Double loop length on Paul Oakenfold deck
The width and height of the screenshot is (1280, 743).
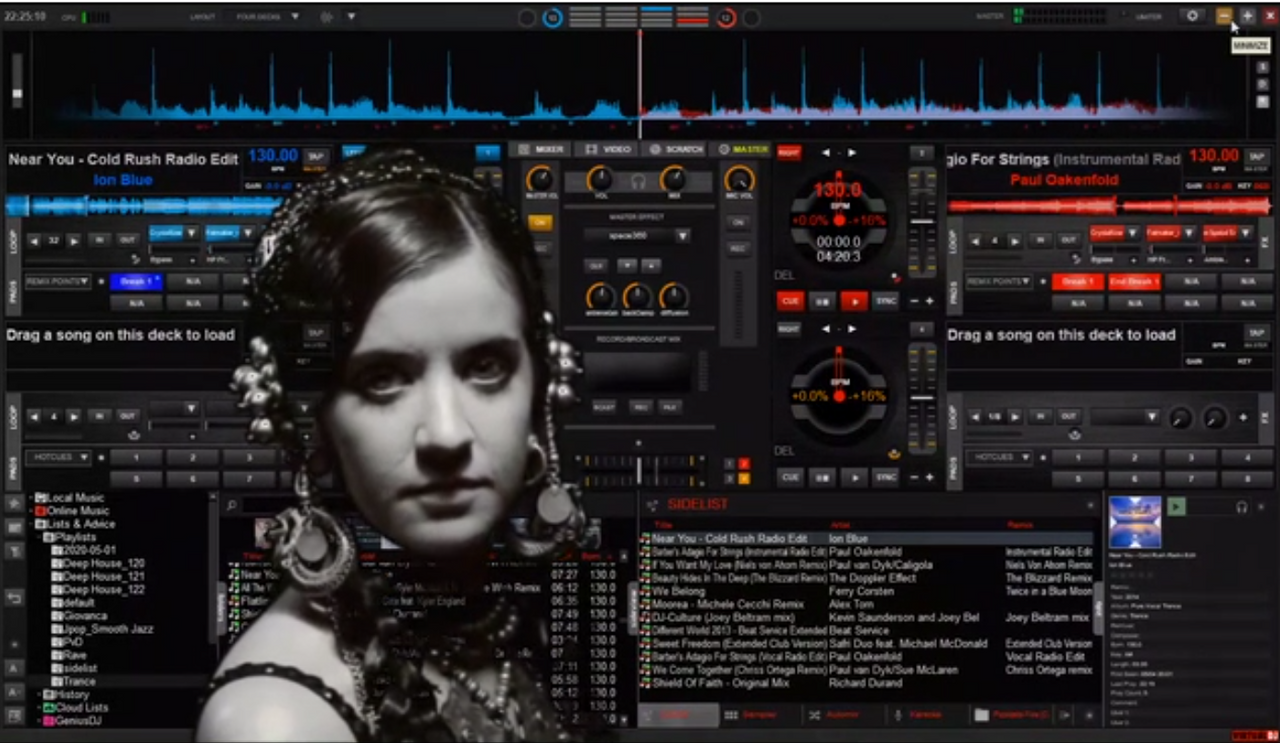(1015, 240)
